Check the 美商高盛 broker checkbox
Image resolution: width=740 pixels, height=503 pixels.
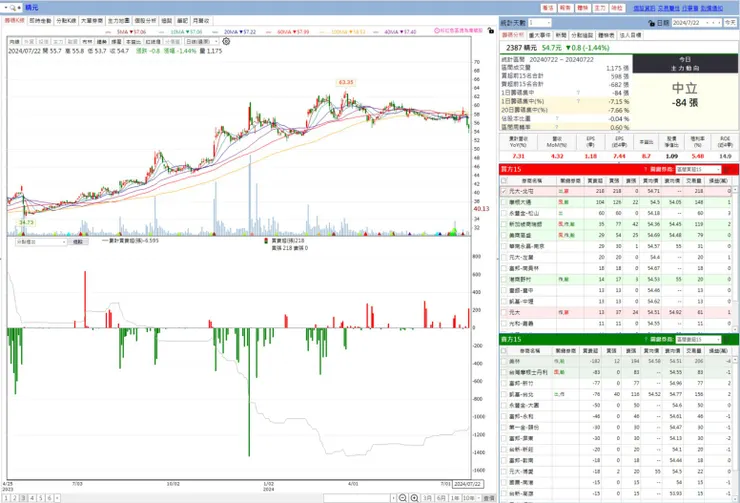tap(504, 235)
